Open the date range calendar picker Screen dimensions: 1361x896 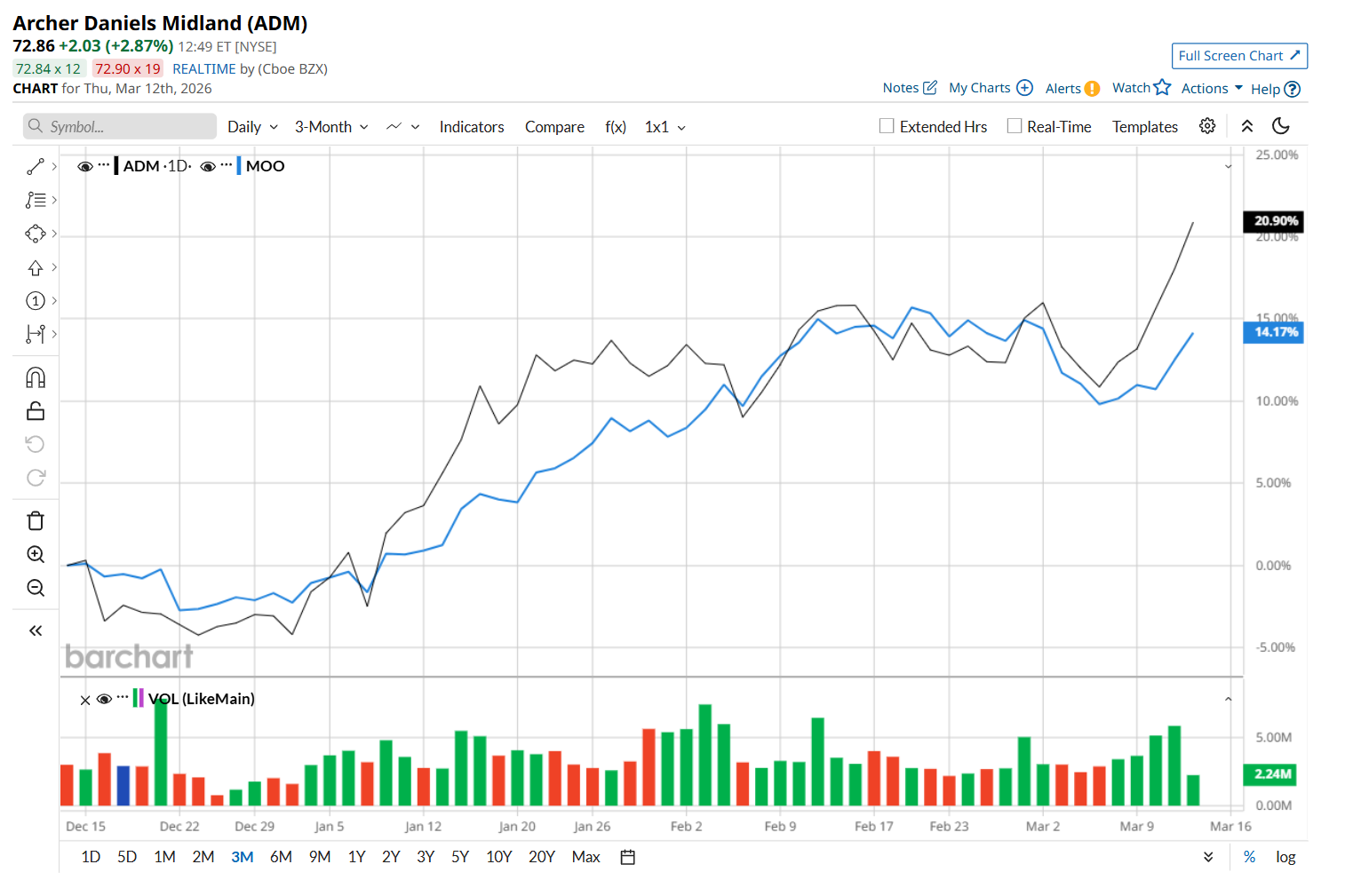click(x=628, y=857)
